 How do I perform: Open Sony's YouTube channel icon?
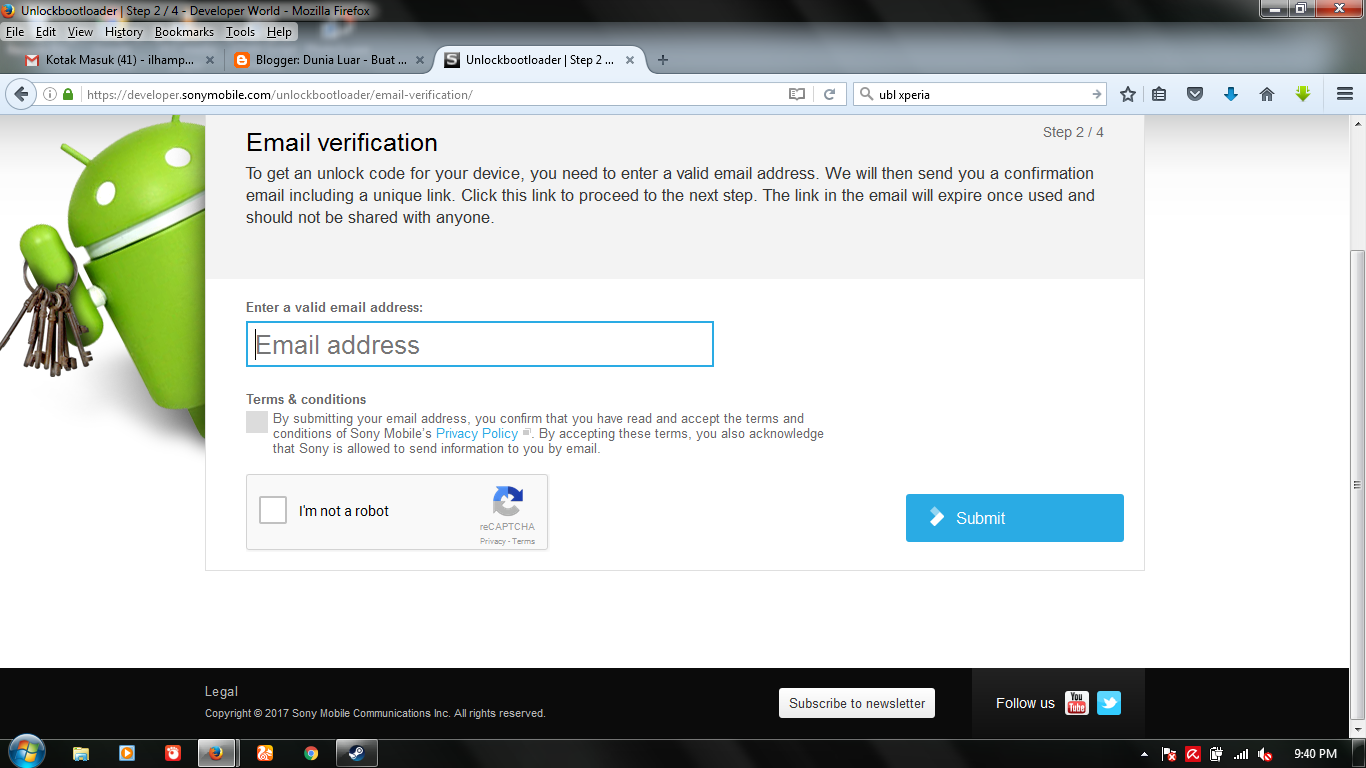1076,703
